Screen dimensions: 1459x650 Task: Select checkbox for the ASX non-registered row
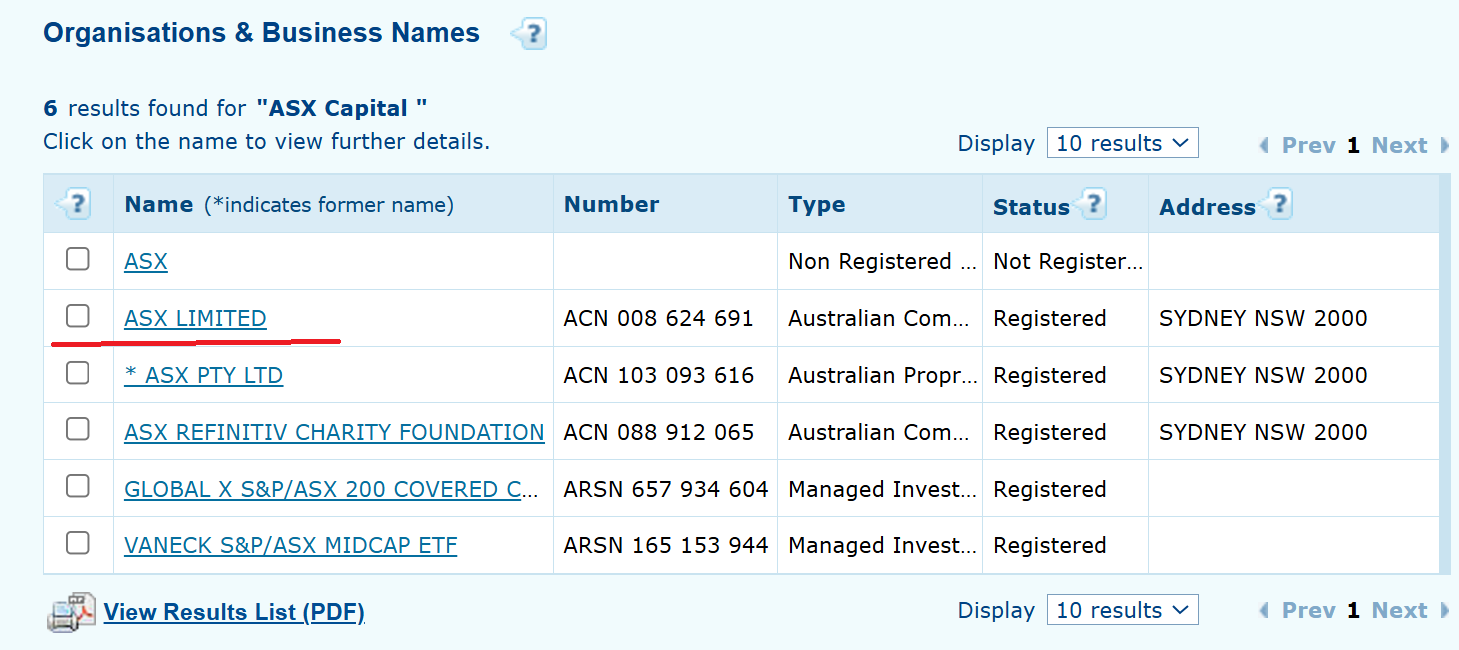coord(78,260)
